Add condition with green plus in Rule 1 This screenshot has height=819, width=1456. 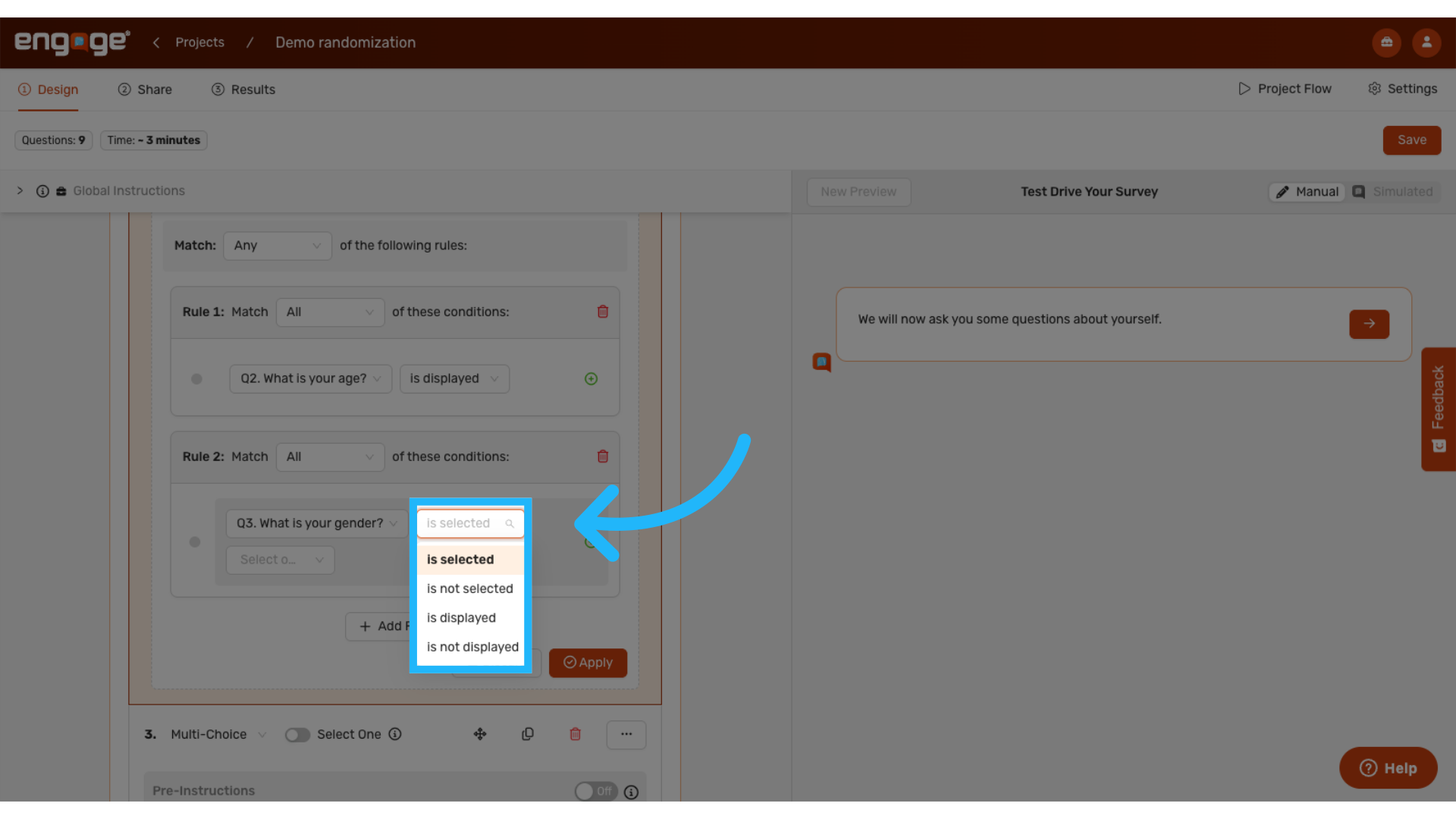(591, 378)
